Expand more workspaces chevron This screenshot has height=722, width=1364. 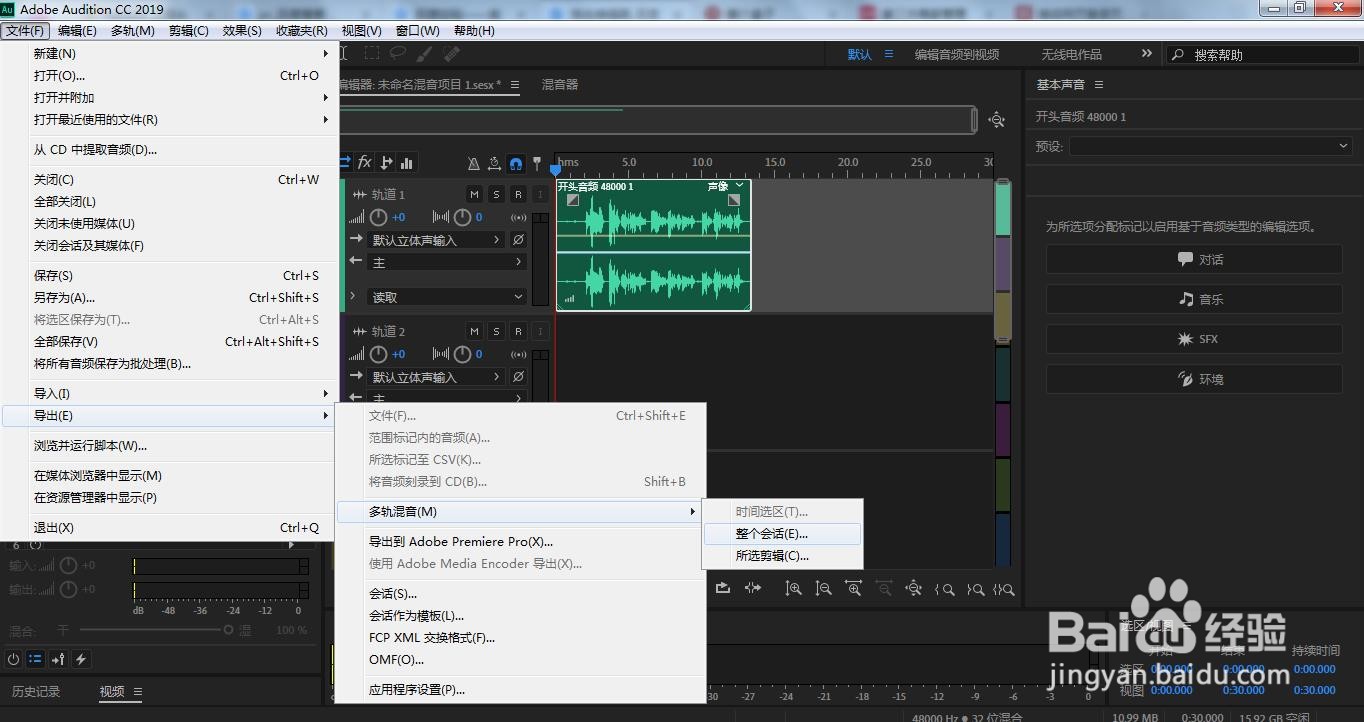tap(1146, 54)
